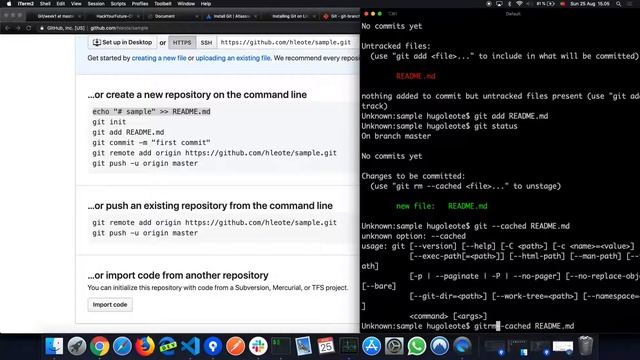Open the Window menu
This screenshot has width=640, height=360.
click(186, 4)
